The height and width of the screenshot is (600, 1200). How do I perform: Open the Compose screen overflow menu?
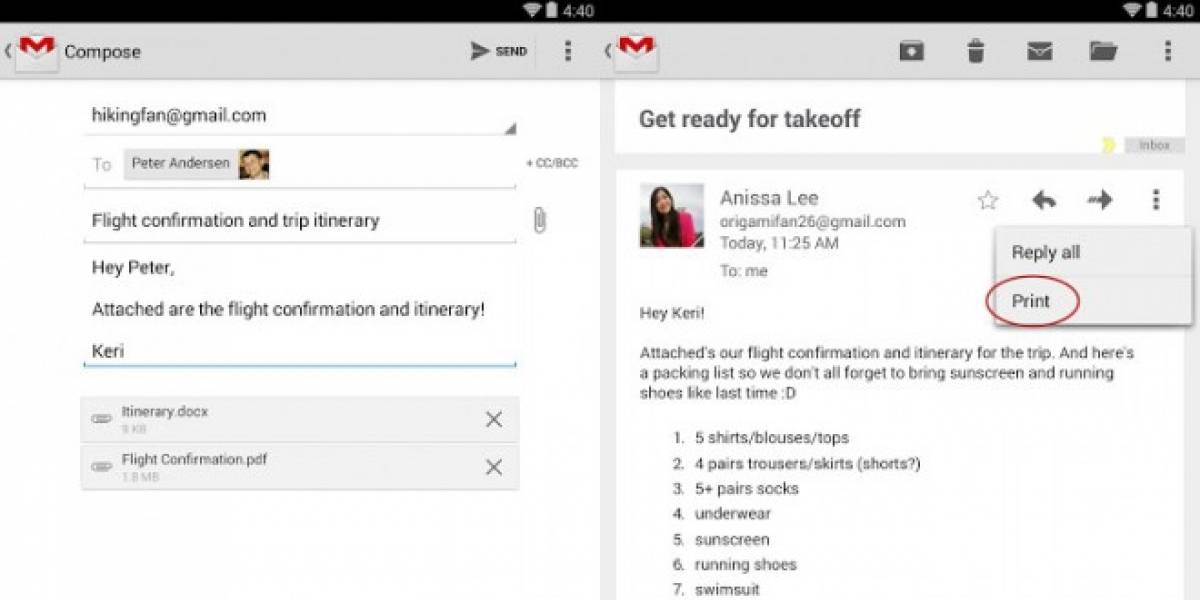(x=568, y=51)
